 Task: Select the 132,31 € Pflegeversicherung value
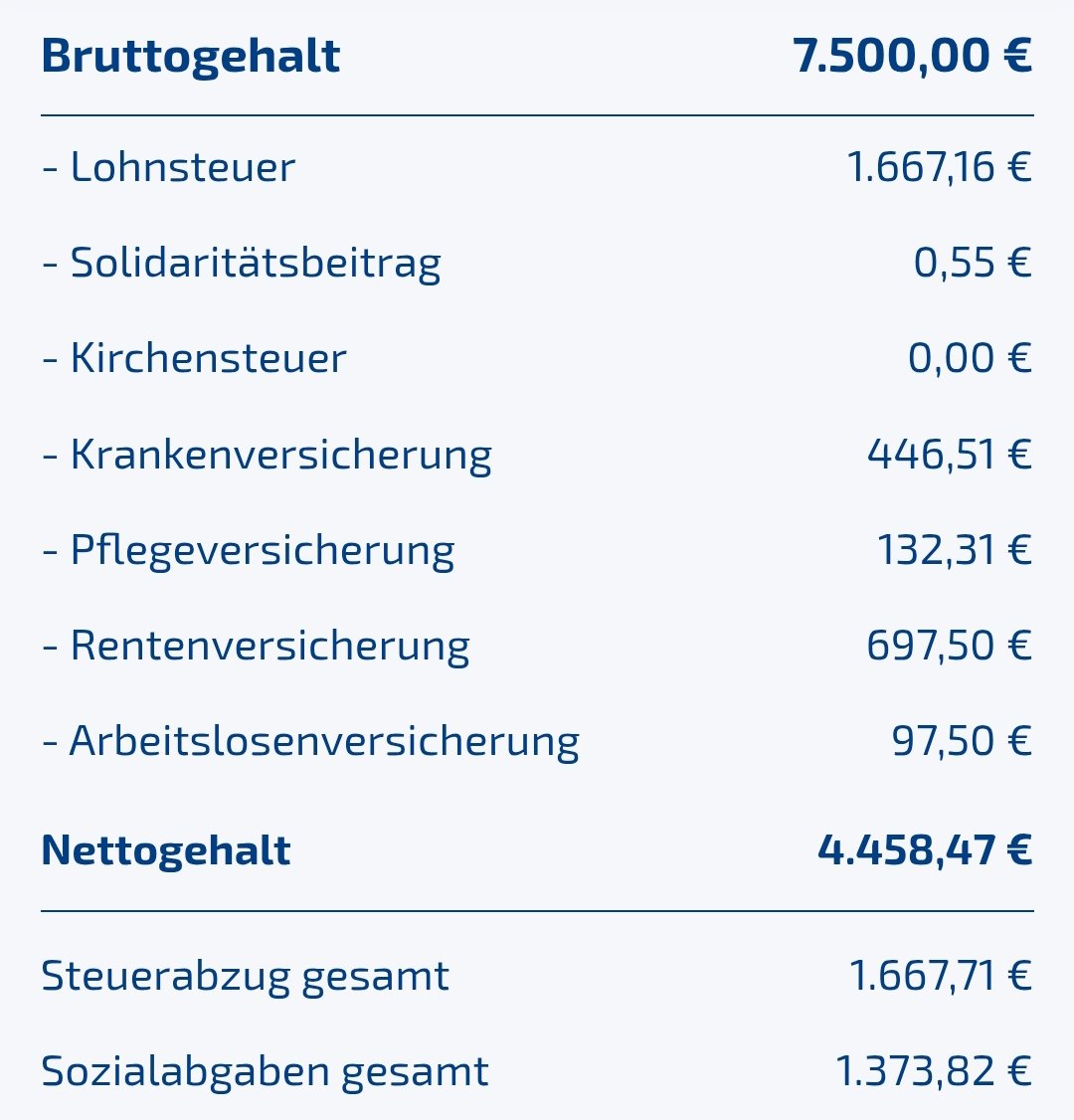tap(954, 550)
